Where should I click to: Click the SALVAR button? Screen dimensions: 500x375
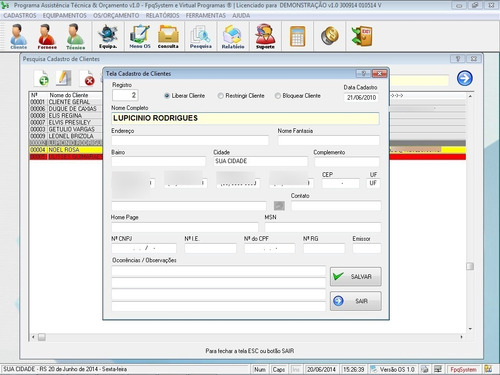356,276
